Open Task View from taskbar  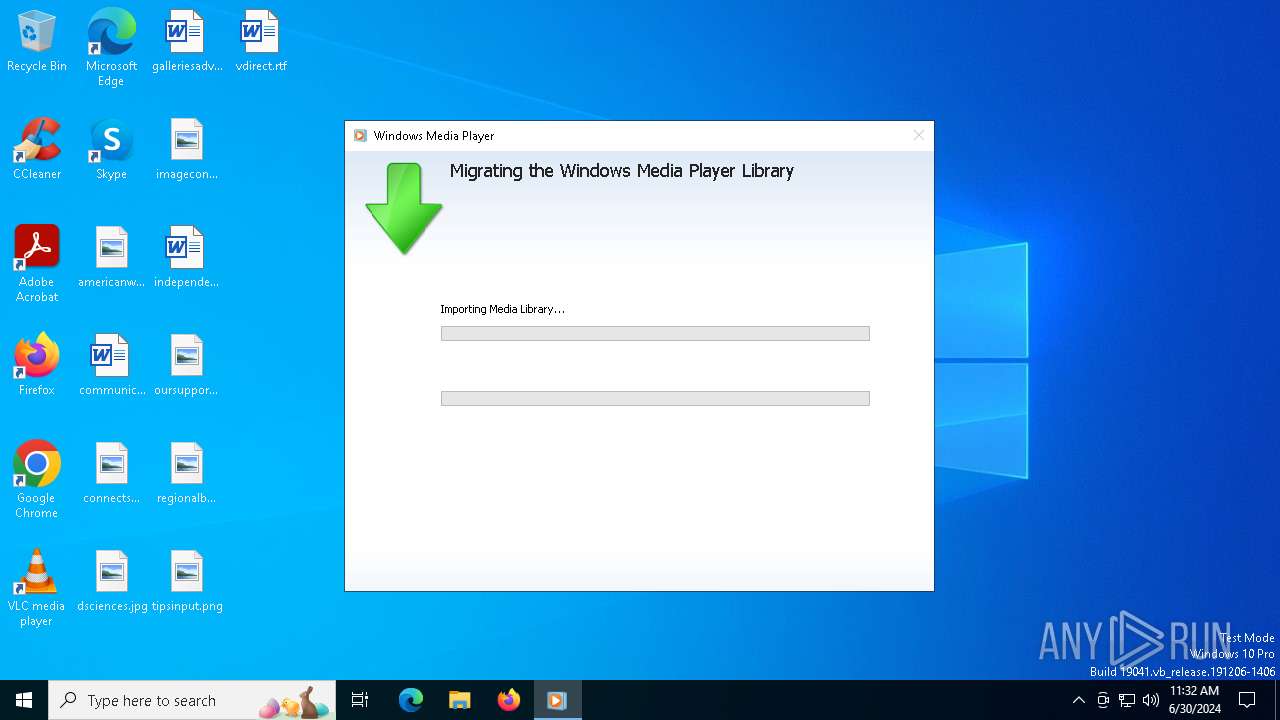coord(360,700)
